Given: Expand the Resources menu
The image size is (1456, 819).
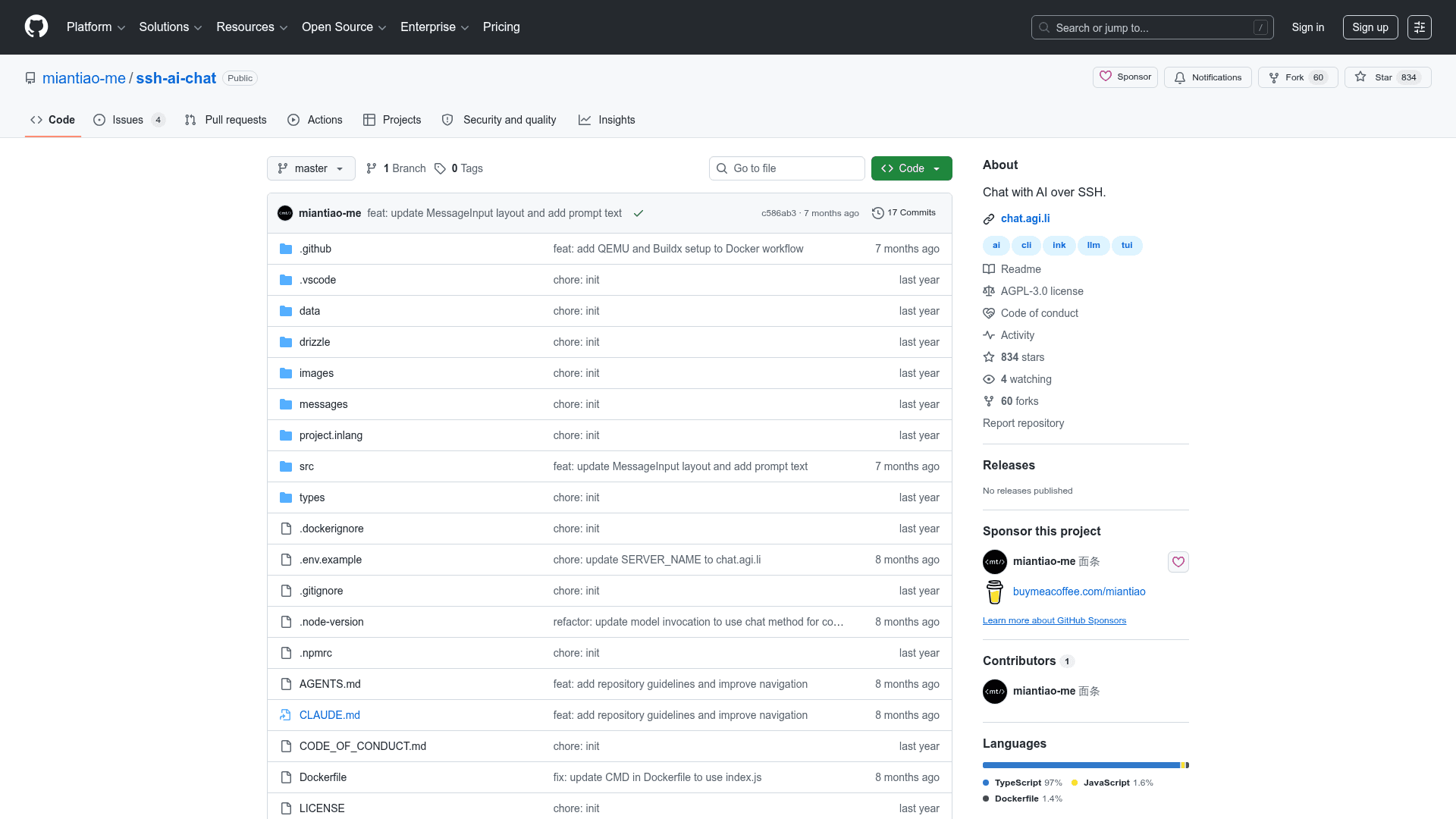Looking at the screenshot, I should point(252,27).
